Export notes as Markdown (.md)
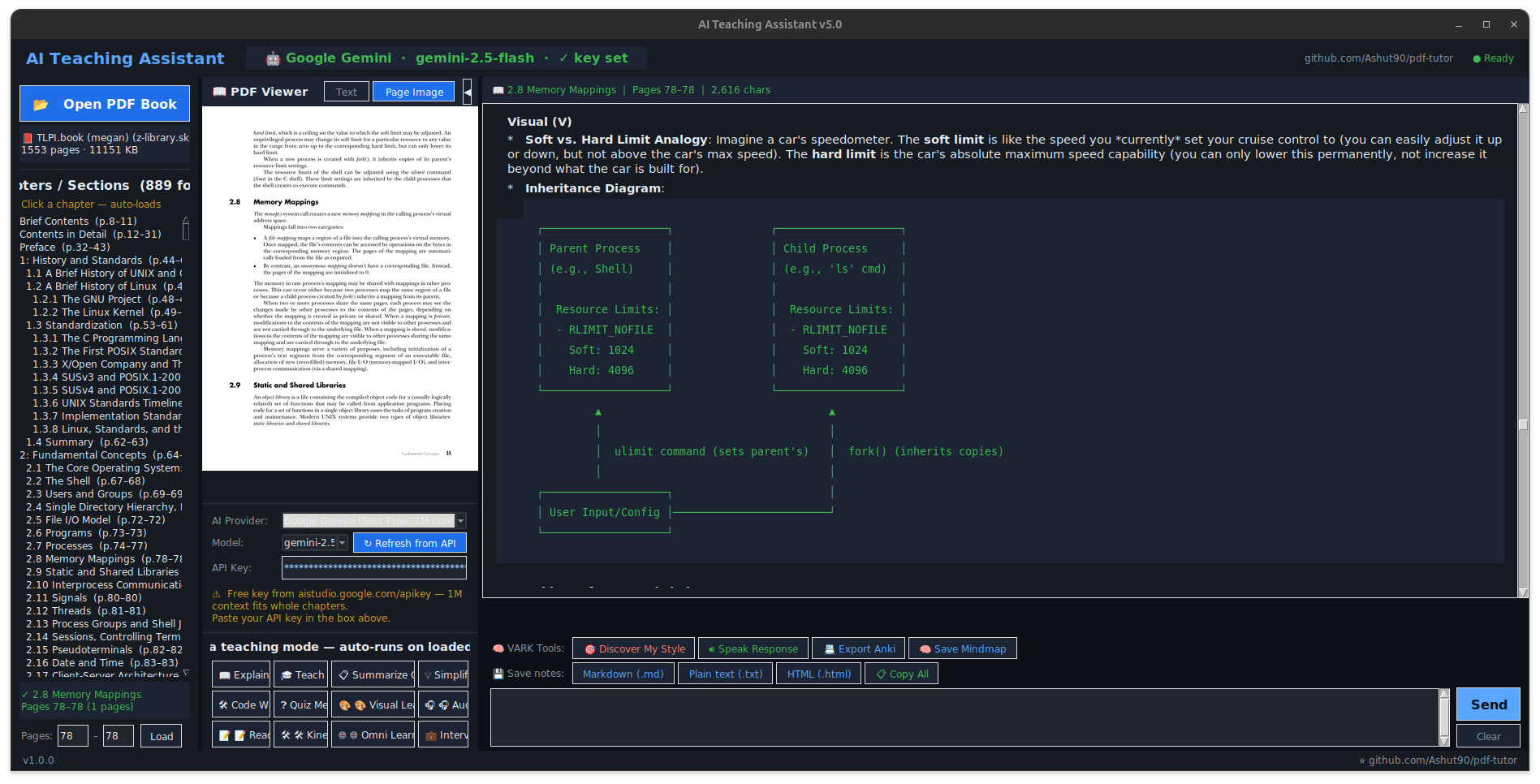The width and height of the screenshot is (1540, 784). tap(623, 674)
